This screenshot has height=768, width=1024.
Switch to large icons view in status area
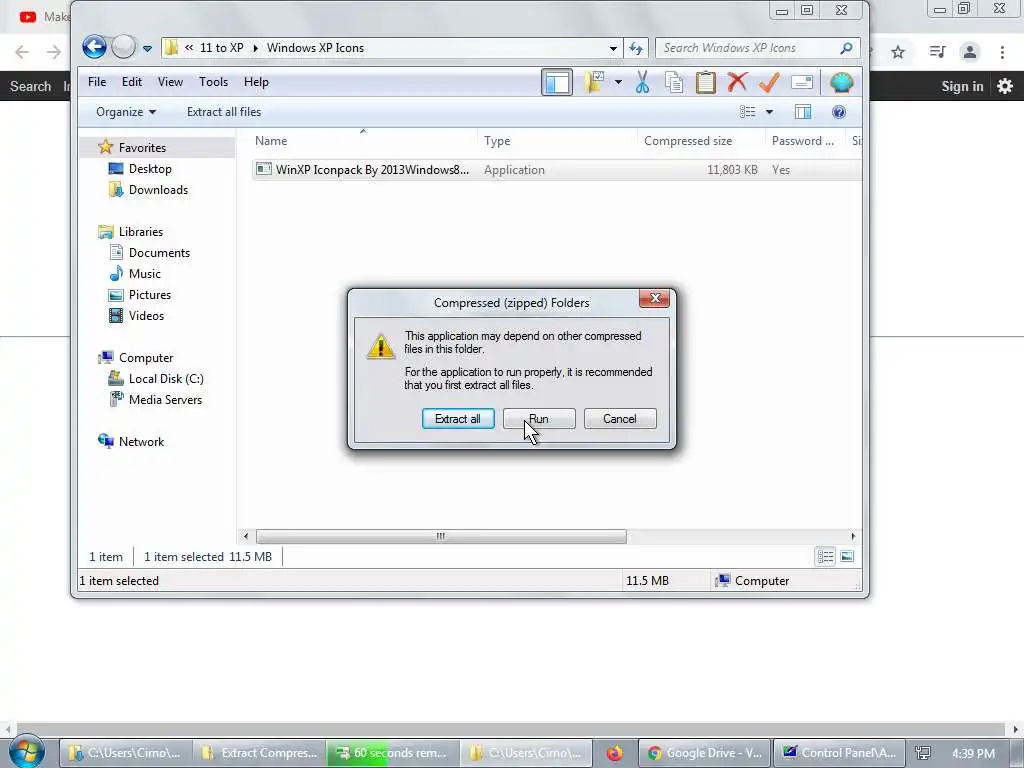tap(847, 556)
